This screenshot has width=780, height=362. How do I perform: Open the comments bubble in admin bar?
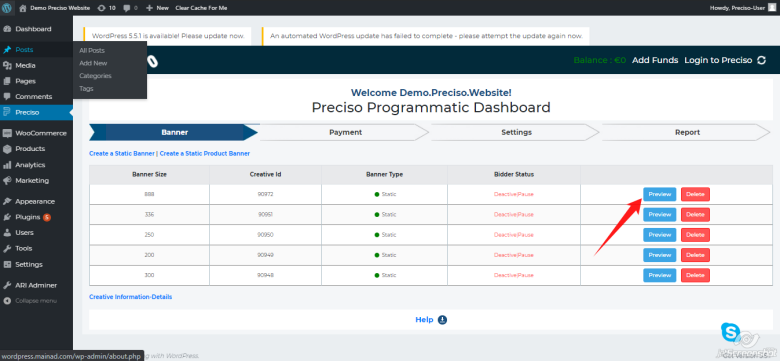tap(130, 8)
